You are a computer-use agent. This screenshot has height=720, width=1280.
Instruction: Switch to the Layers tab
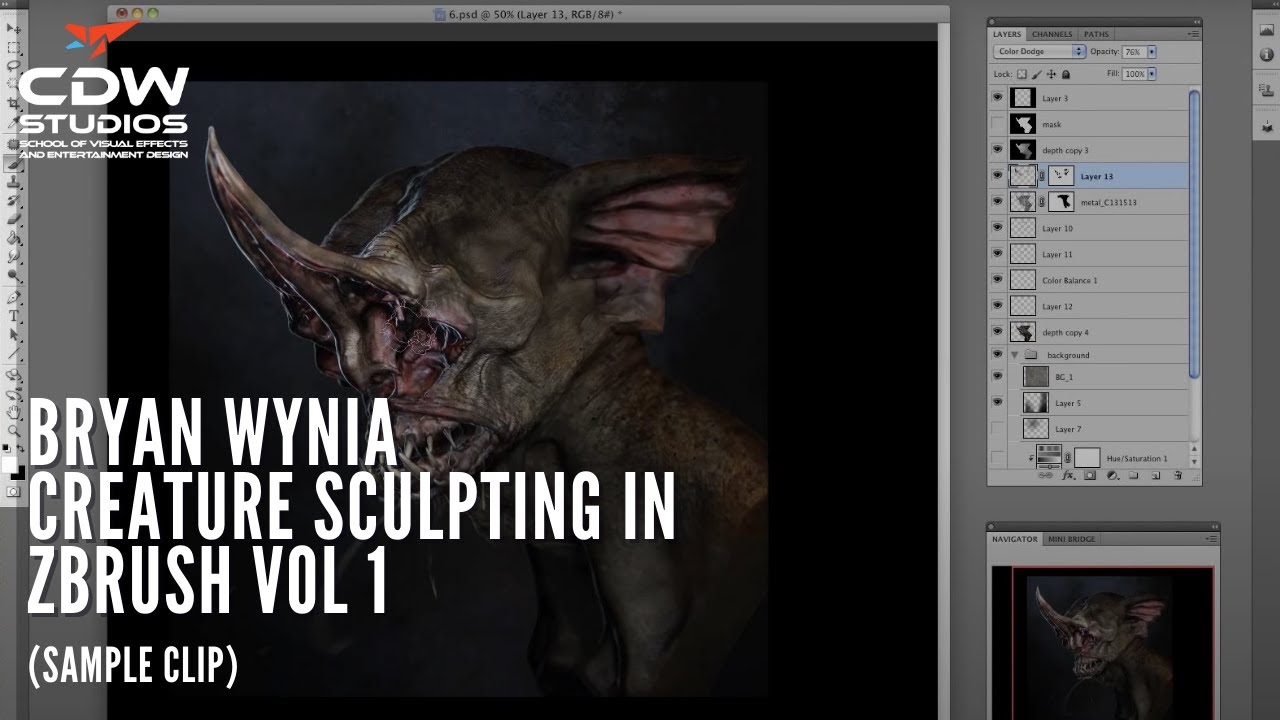click(1007, 34)
